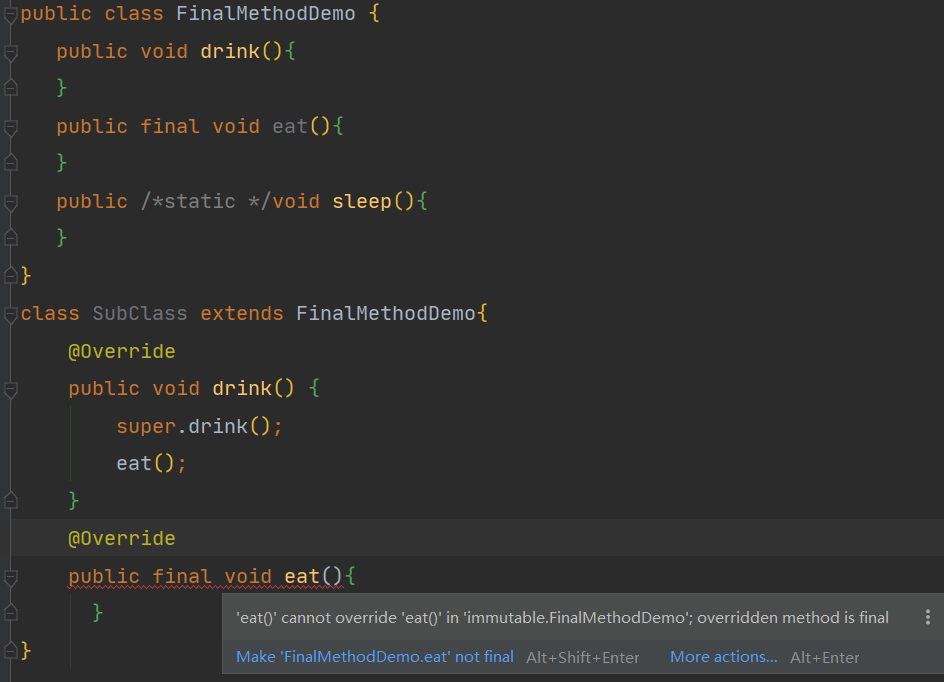Screen dimensions: 944x682
Task: Click the @Override annotation above eat()
Action: [x=122, y=538]
